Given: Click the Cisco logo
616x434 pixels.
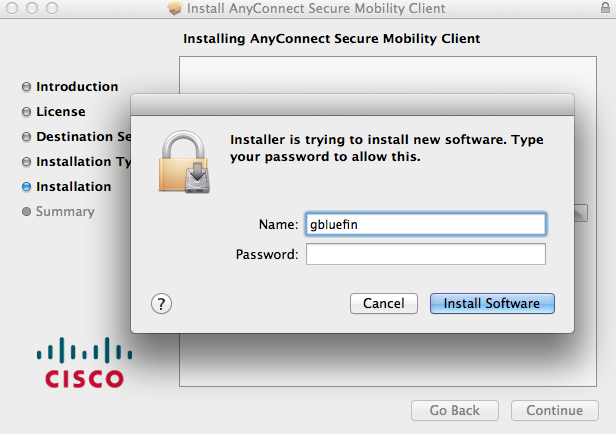Looking at the screenshot, I should pyautogui.click(x=84, y=363).
